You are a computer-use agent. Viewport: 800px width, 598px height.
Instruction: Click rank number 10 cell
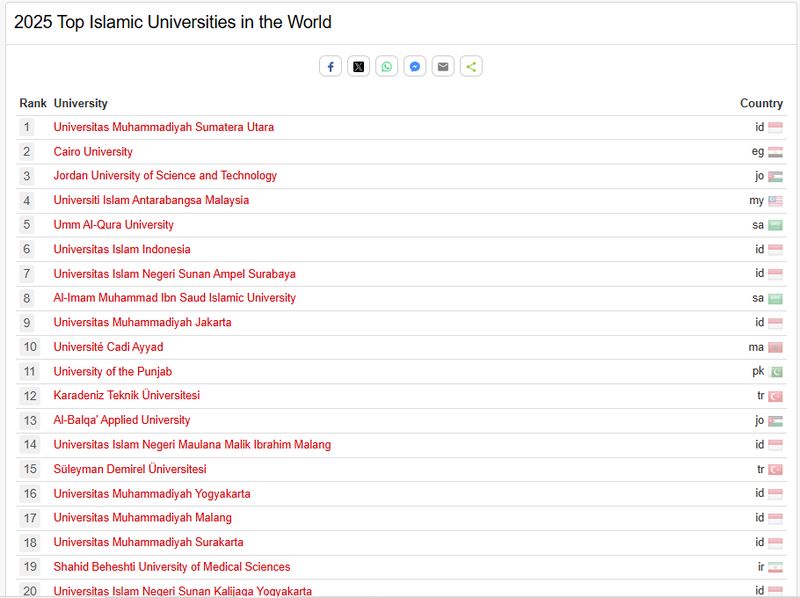(x=30, y=347)
